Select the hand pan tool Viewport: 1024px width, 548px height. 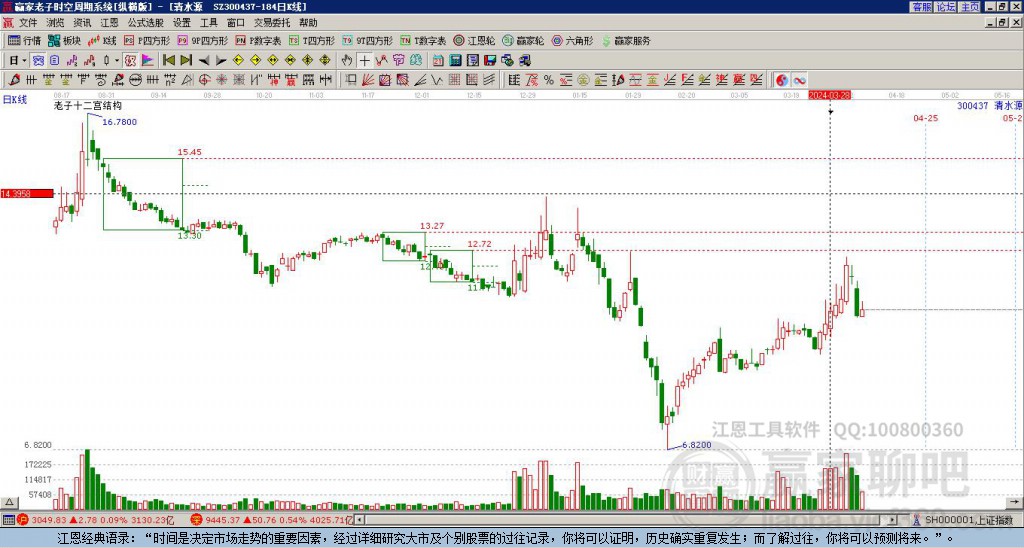point(347,61)
